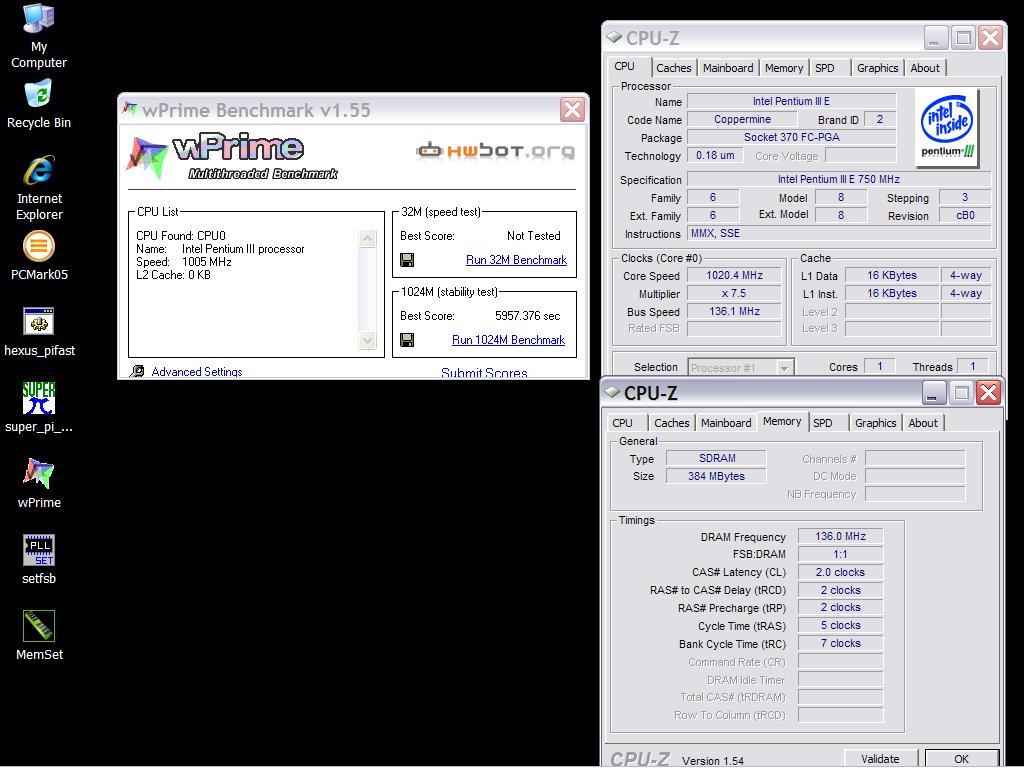Screen dimensions: 1024x768
Task: Click FSB:DRAM ratio value 1:1
Action: point(840,554)
